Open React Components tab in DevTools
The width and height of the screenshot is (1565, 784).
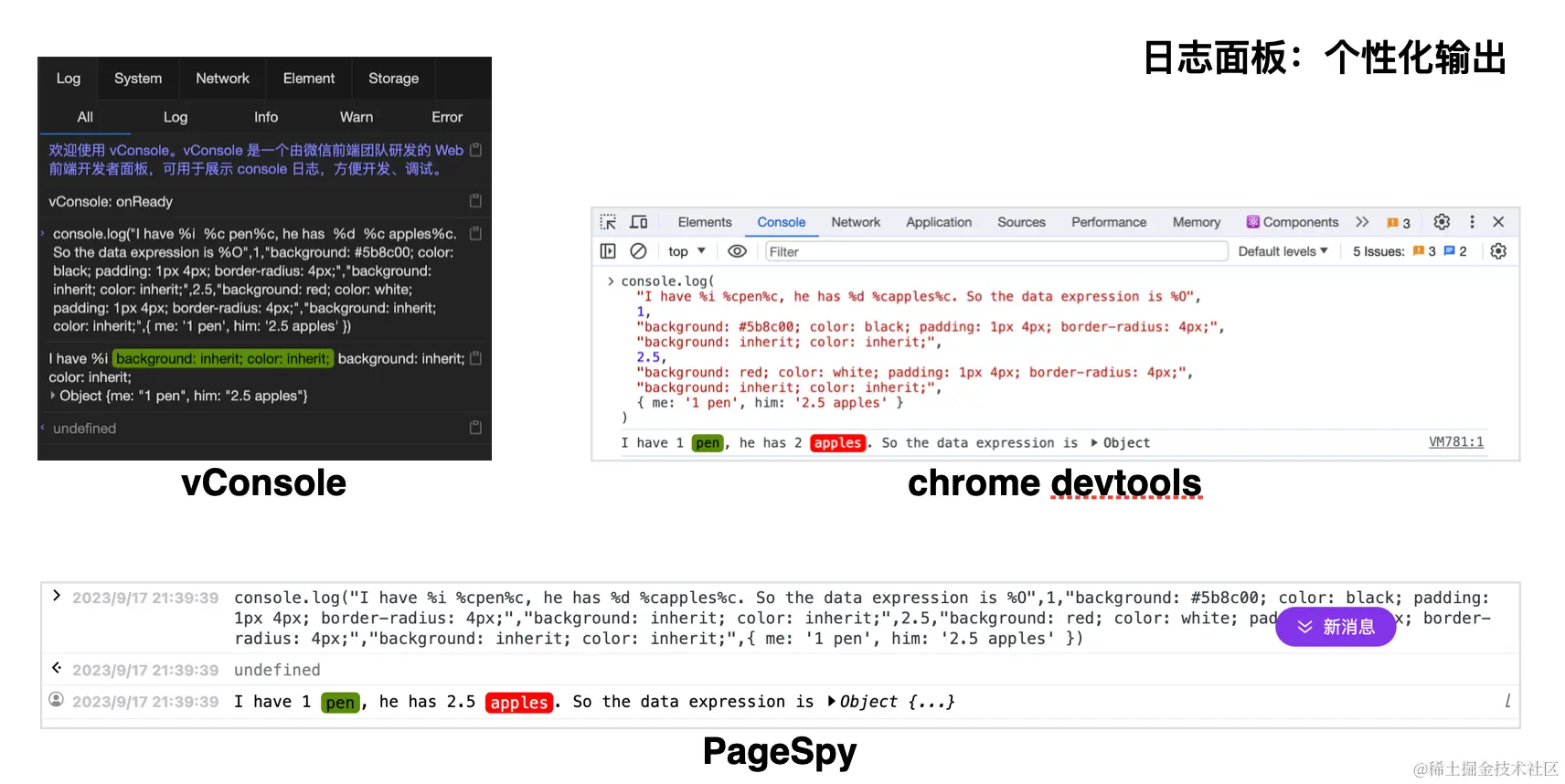pos(1293,222)
